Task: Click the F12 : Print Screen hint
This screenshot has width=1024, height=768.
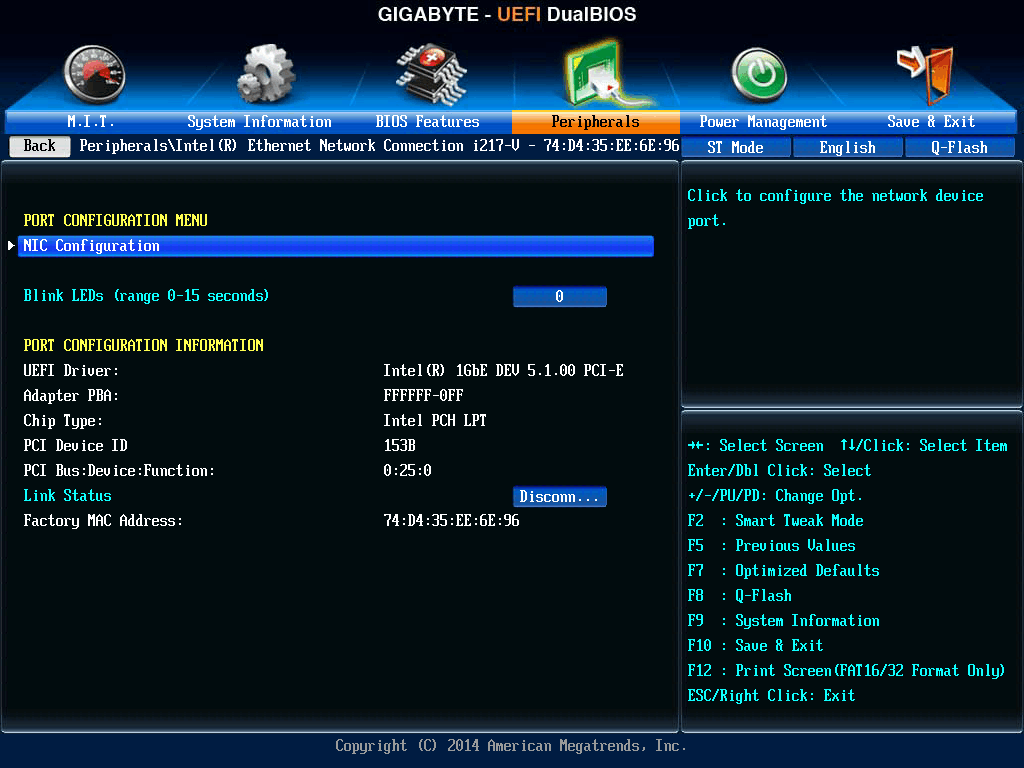Action: click(846, 671)
